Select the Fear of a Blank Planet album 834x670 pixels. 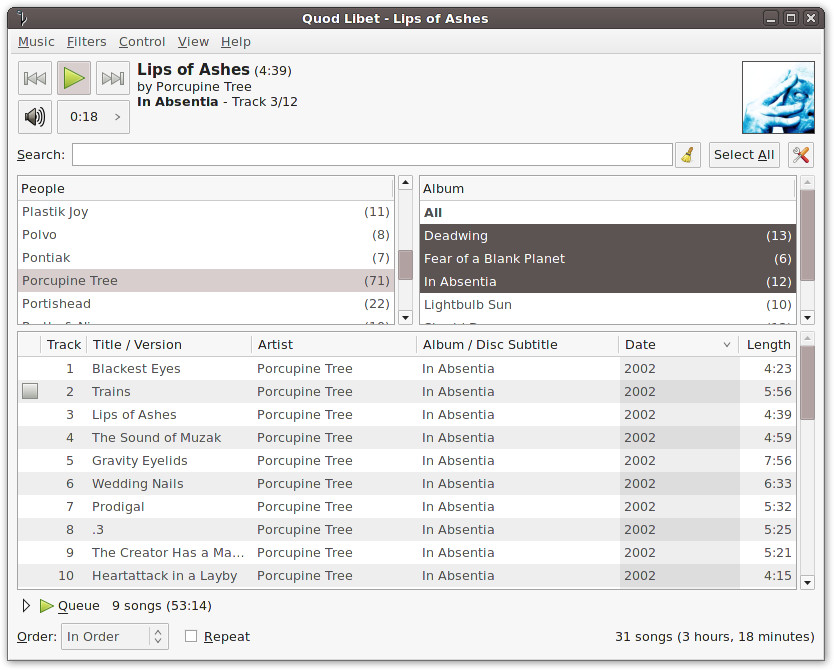pyautogui.click(x=608, y=258)
